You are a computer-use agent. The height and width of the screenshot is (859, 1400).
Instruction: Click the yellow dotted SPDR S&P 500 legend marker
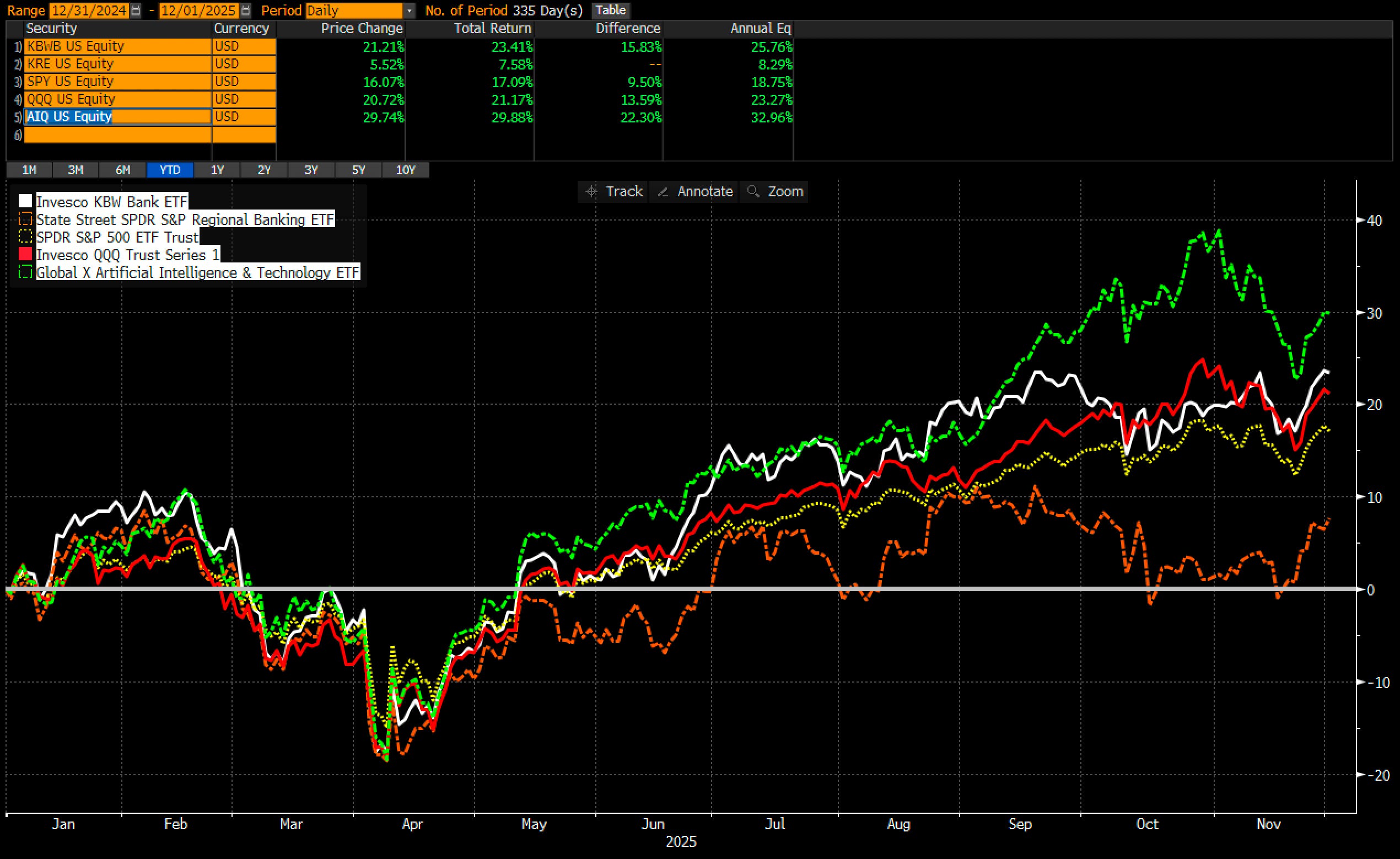pos(25,237)
